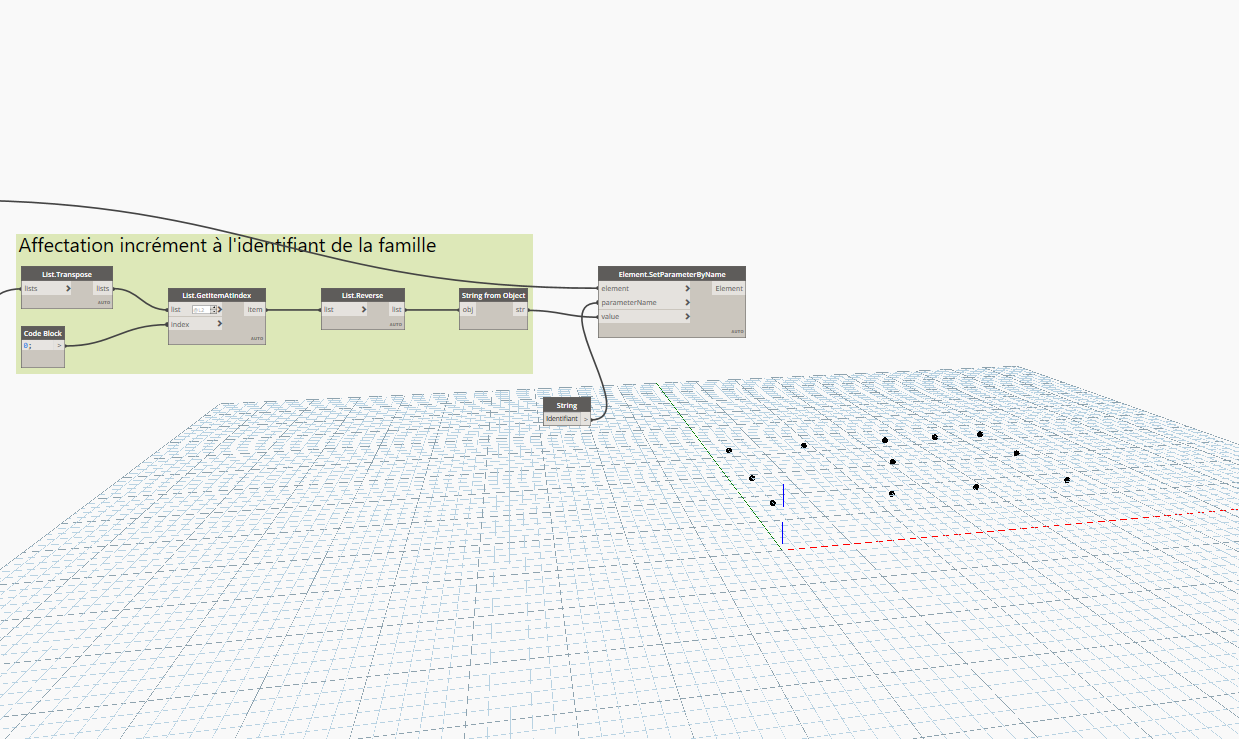1239x739 pixels.
Task: Click the item output port of List.GetItemAtIndex
Action: [x=254, y=310]
